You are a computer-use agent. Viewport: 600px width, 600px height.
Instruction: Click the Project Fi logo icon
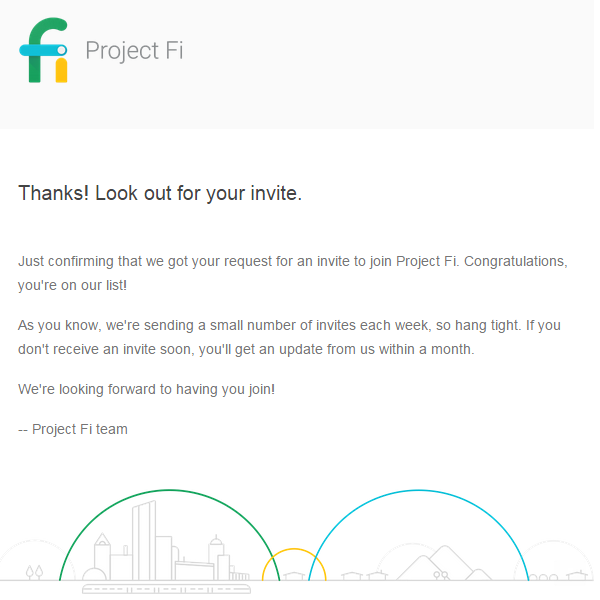[43, 50]
